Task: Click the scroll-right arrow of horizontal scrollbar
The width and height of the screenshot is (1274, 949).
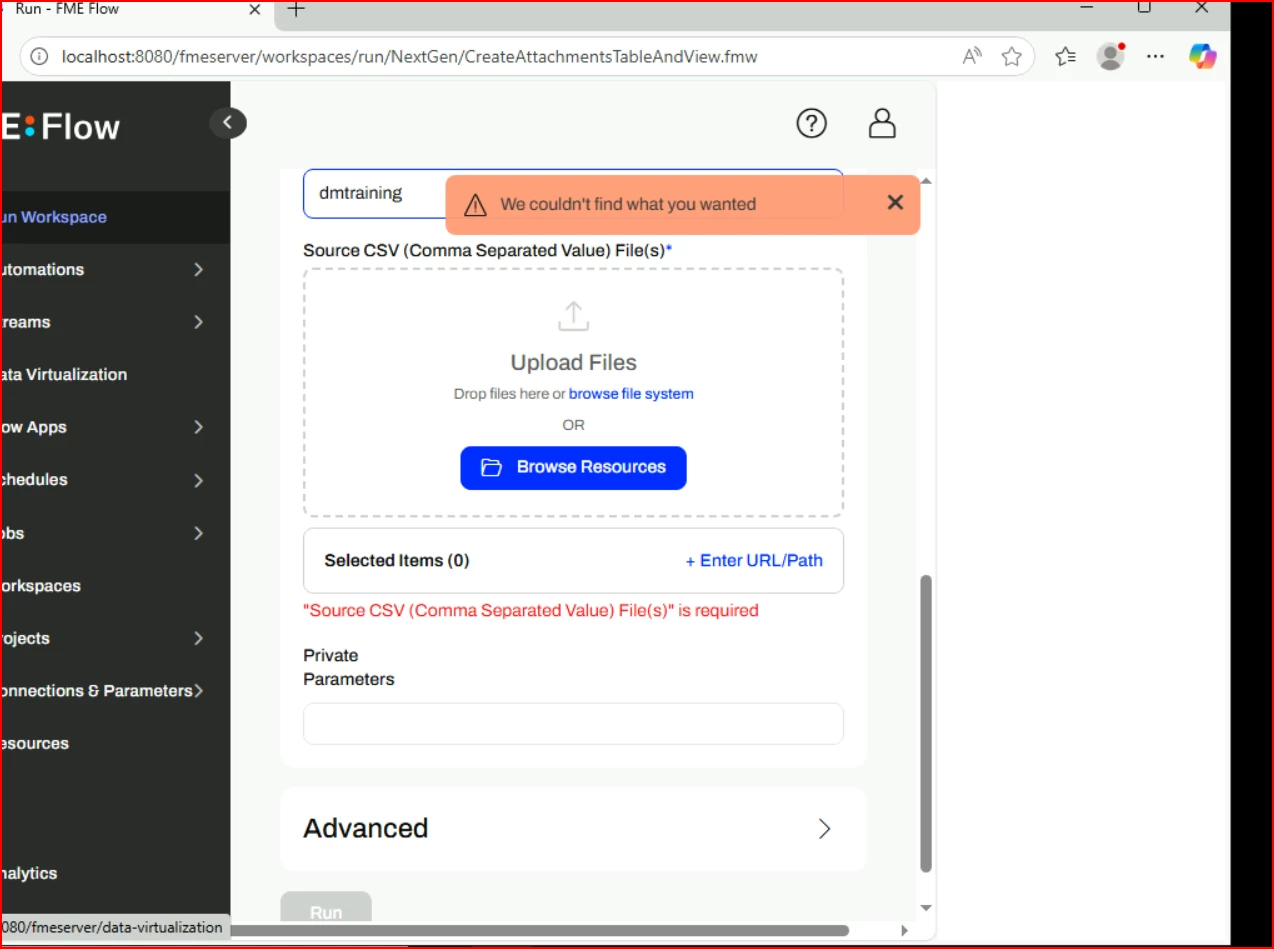Action: pyautogui.click(x=903, y=931)
